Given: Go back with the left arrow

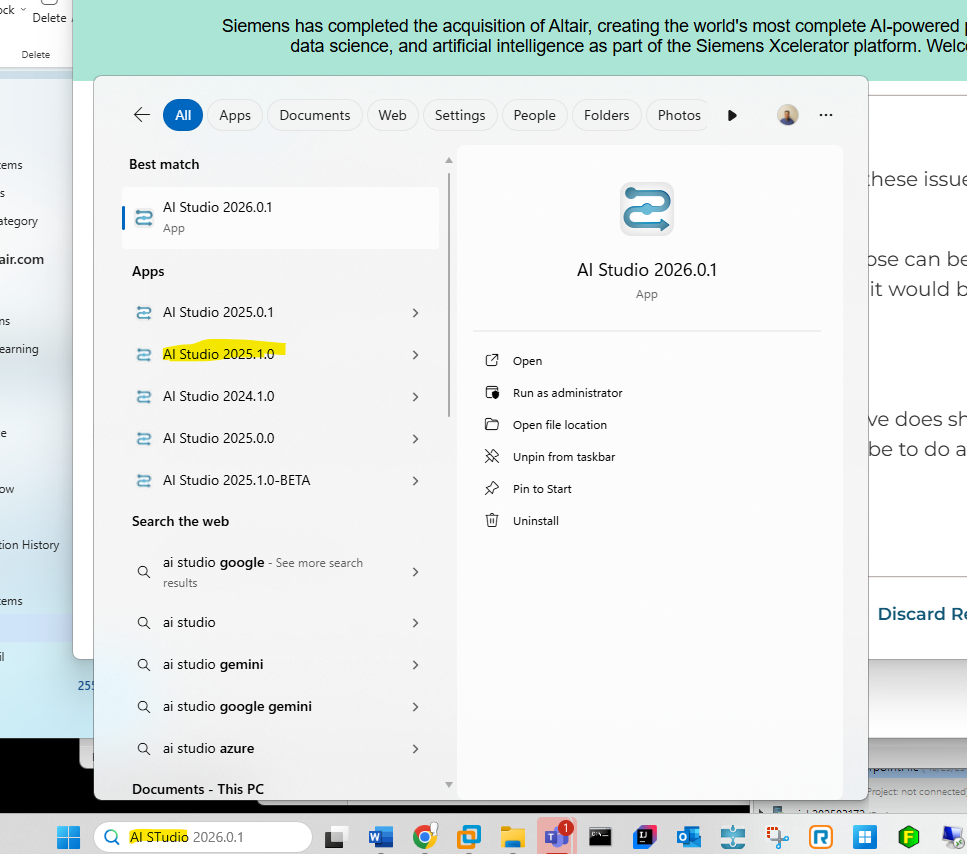Looking at the screenshot, I should [x=142, y=115].
